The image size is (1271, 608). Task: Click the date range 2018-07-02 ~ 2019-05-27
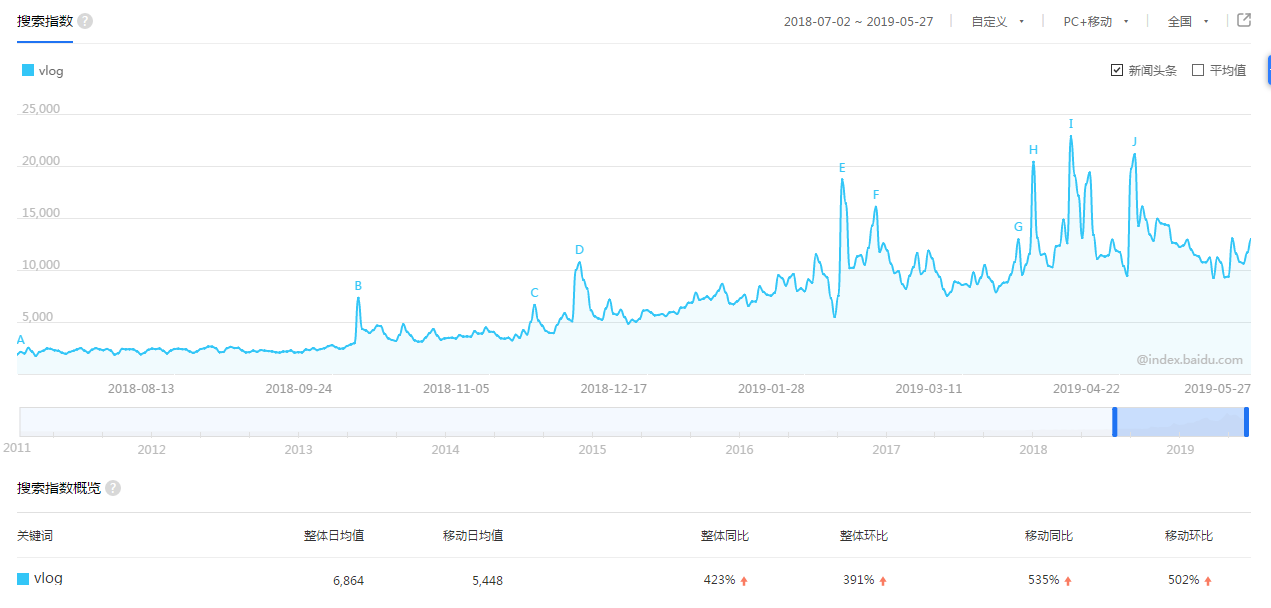[858, 21]
